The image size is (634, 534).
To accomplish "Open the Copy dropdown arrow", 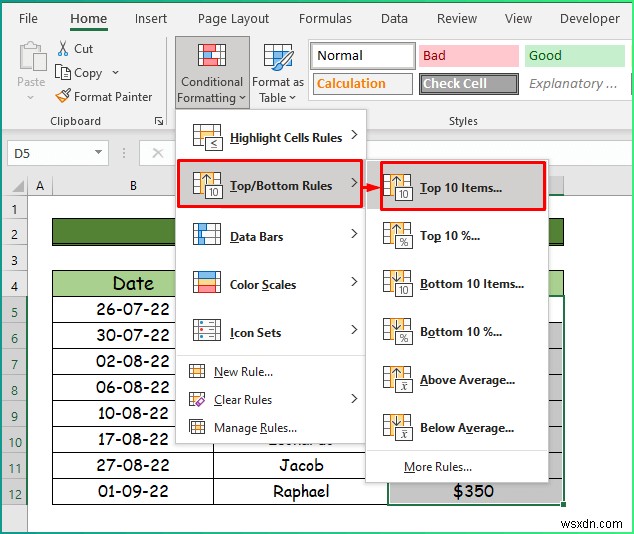I will click(115, 73).
